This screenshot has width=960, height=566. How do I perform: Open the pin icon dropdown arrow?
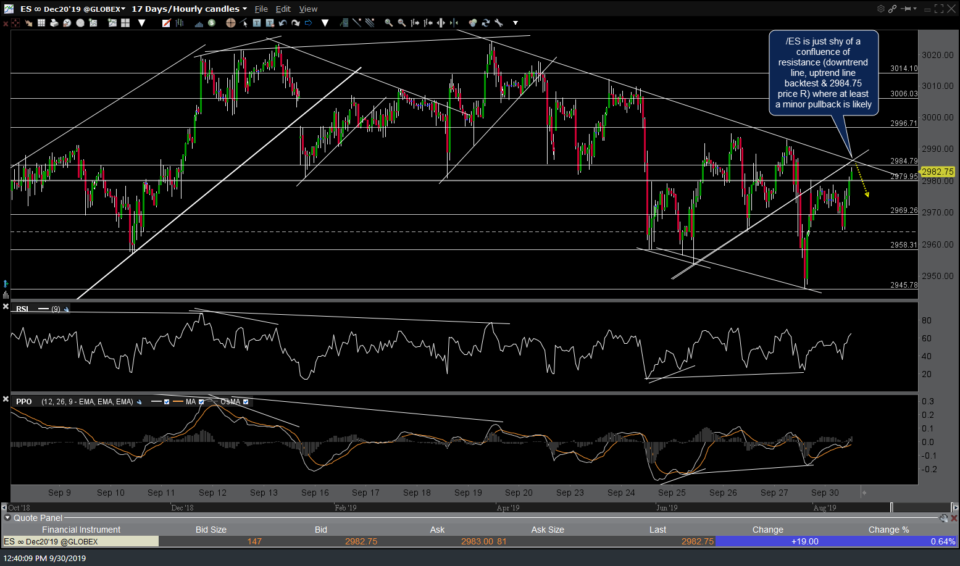917,9
